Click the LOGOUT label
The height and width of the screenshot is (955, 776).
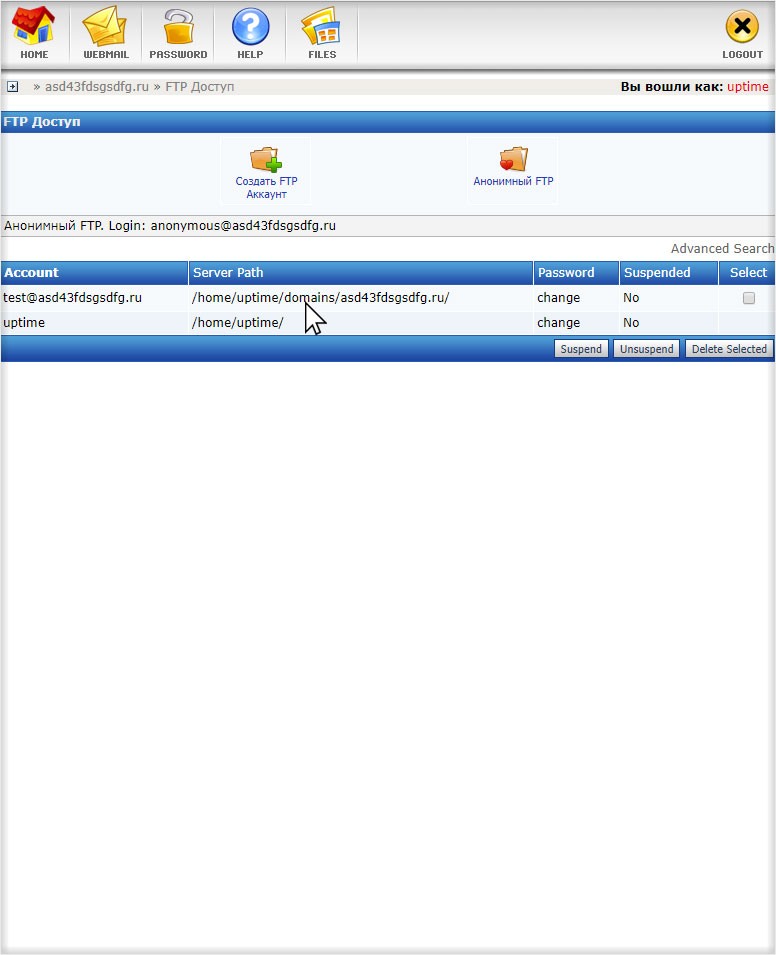click(x=742, y=54)
